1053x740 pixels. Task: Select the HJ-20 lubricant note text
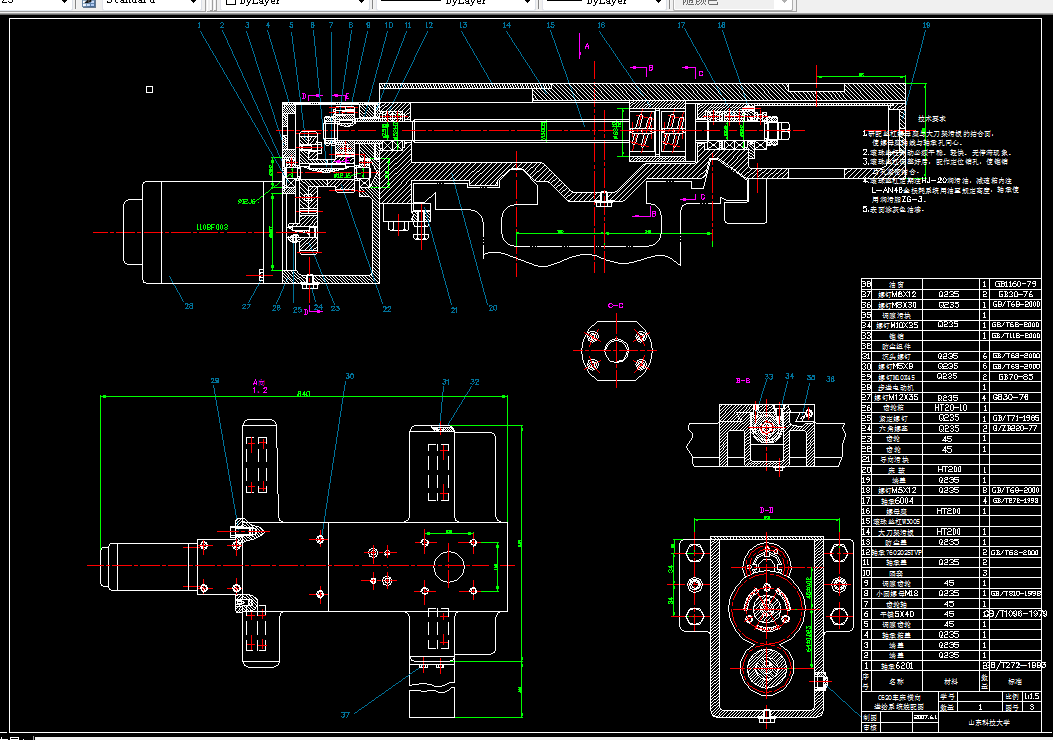pyautogui.click(x=933, y=181)
